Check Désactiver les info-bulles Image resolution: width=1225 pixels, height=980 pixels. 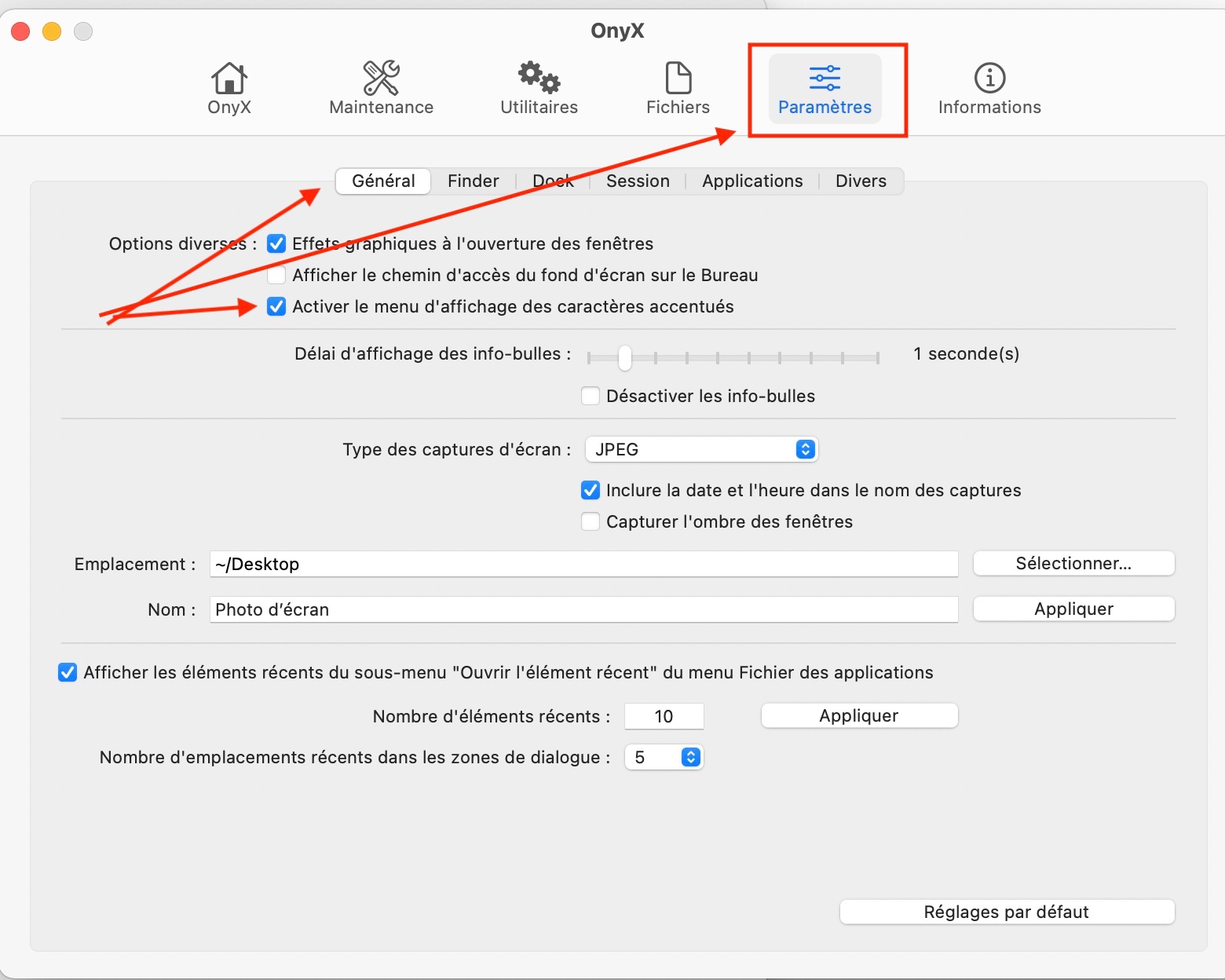(x=591, y=396)
